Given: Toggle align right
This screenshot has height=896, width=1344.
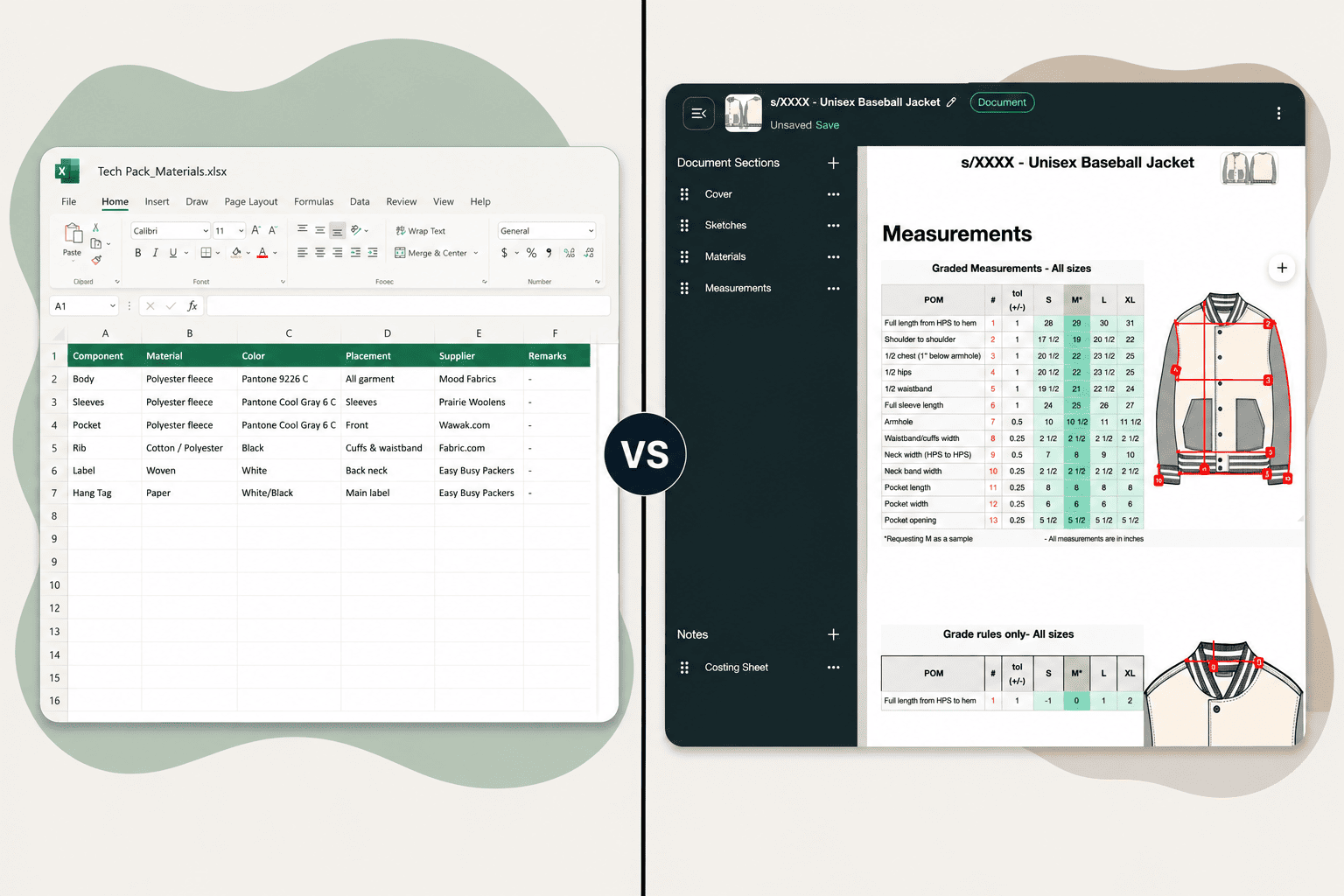Looking at the screenshot, I should (337, 253).
